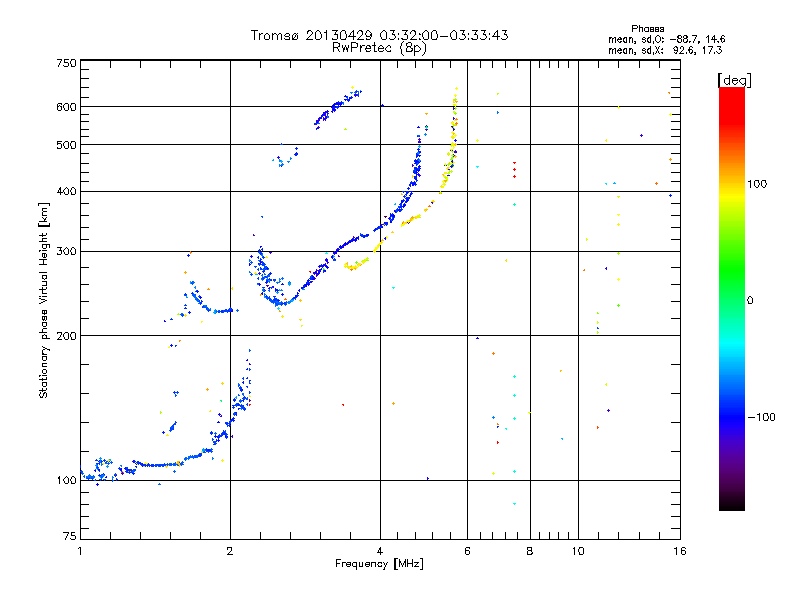The image size is (800, 600).
Task: Click the x-axis label 'Frequency [MHz]'
Action: click(379, 564)
